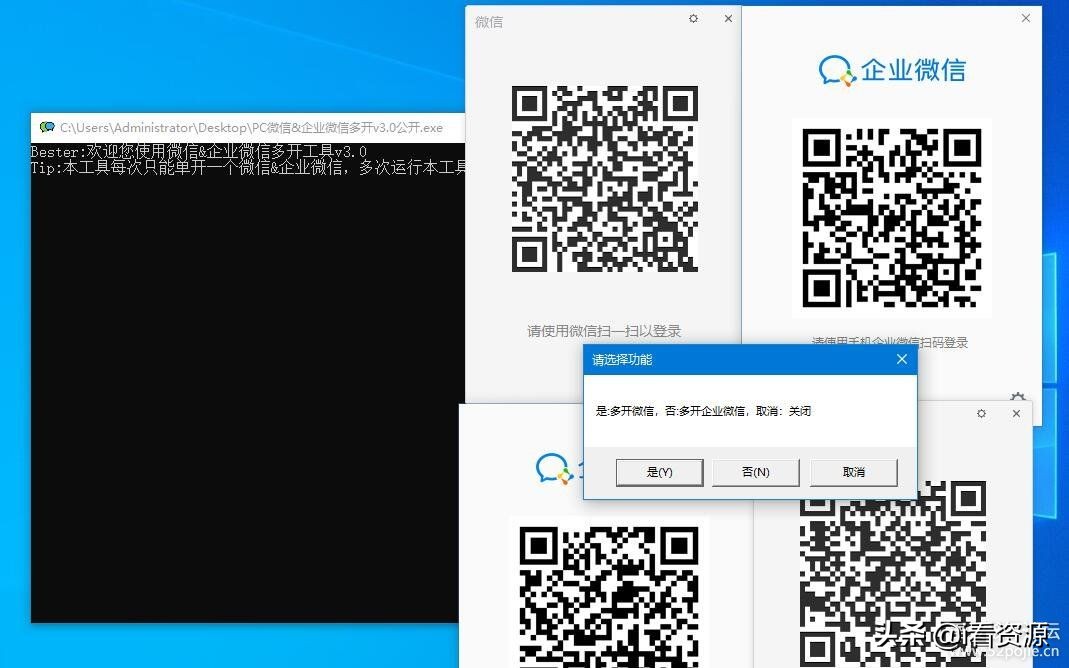Image resolution: width=1069 pixels, height=668 pixels.
Task: Click the command prompt icon in console title bar
Action: pyautogui.click(x=46, y=127)
